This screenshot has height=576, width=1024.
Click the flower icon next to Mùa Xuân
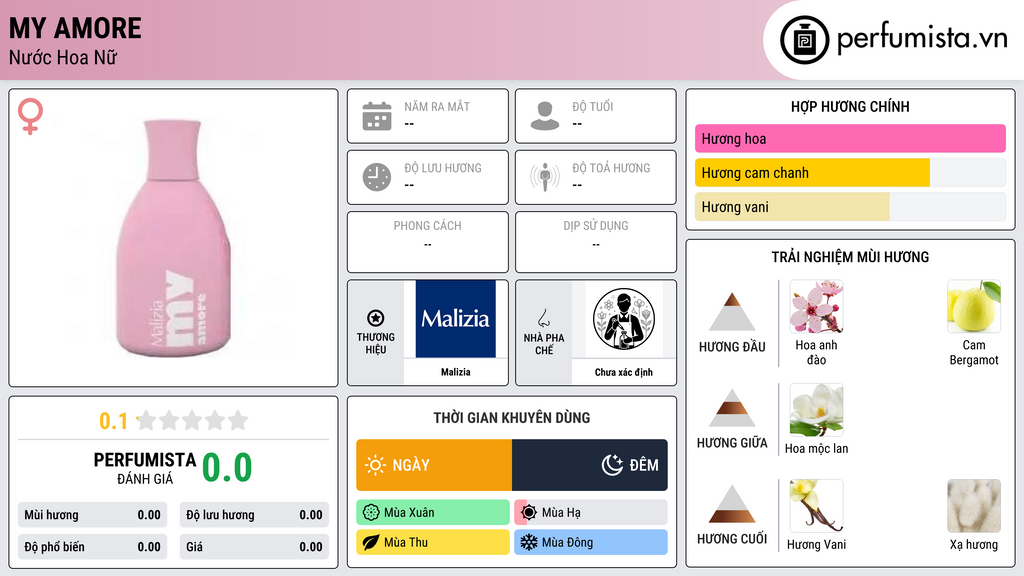click(x=371, y=513)
